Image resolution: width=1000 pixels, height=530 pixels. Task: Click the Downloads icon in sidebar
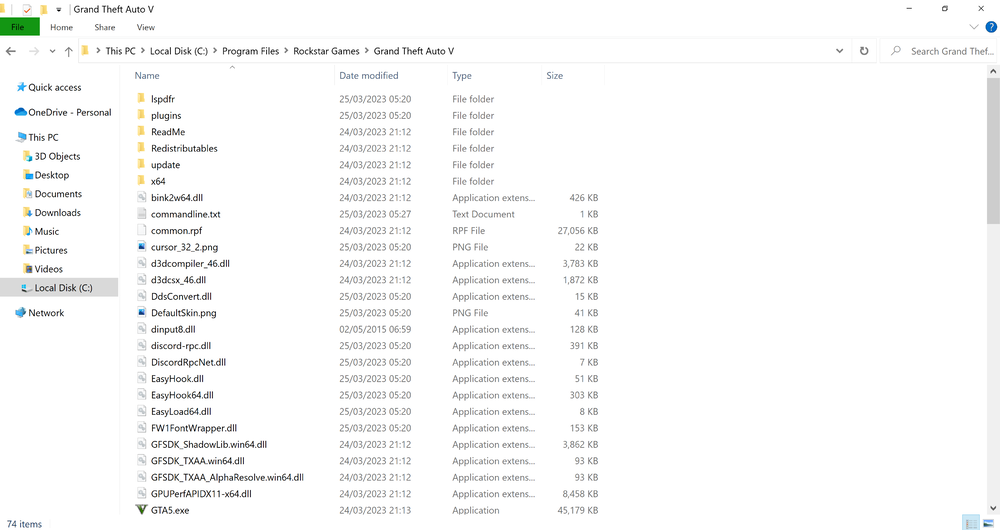pyautogui.click(x=27, y=212)
